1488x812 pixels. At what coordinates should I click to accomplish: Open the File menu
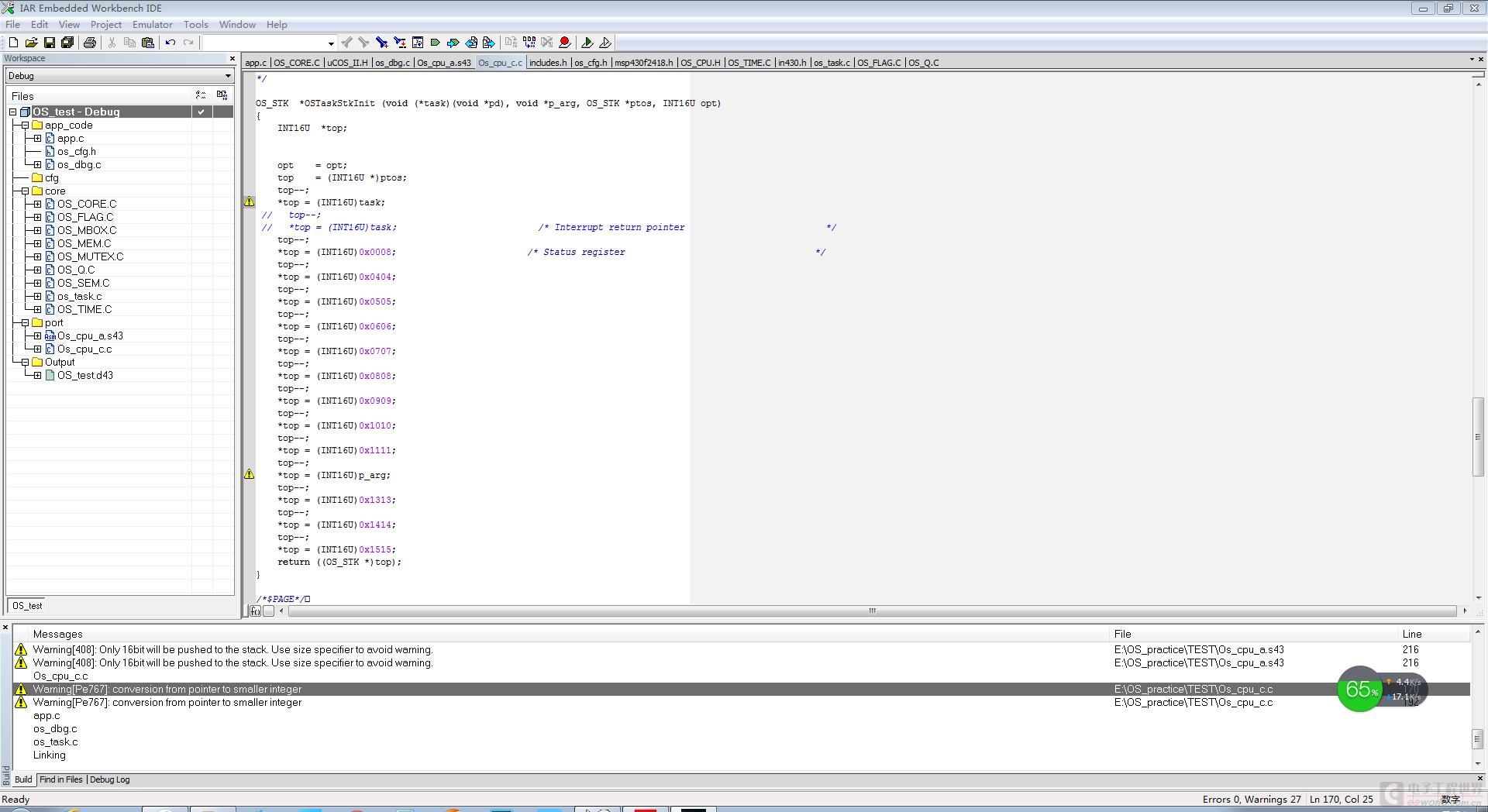(x=12, y=25)
